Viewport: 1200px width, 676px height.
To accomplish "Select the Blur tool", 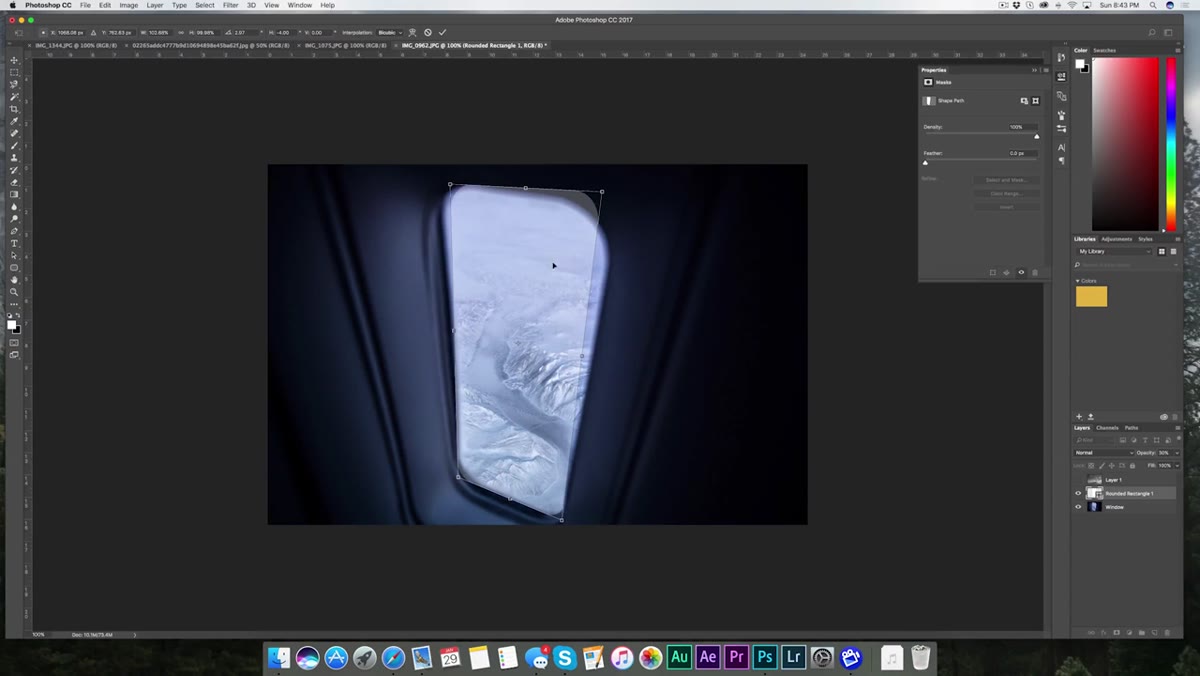I will (14, 207).
